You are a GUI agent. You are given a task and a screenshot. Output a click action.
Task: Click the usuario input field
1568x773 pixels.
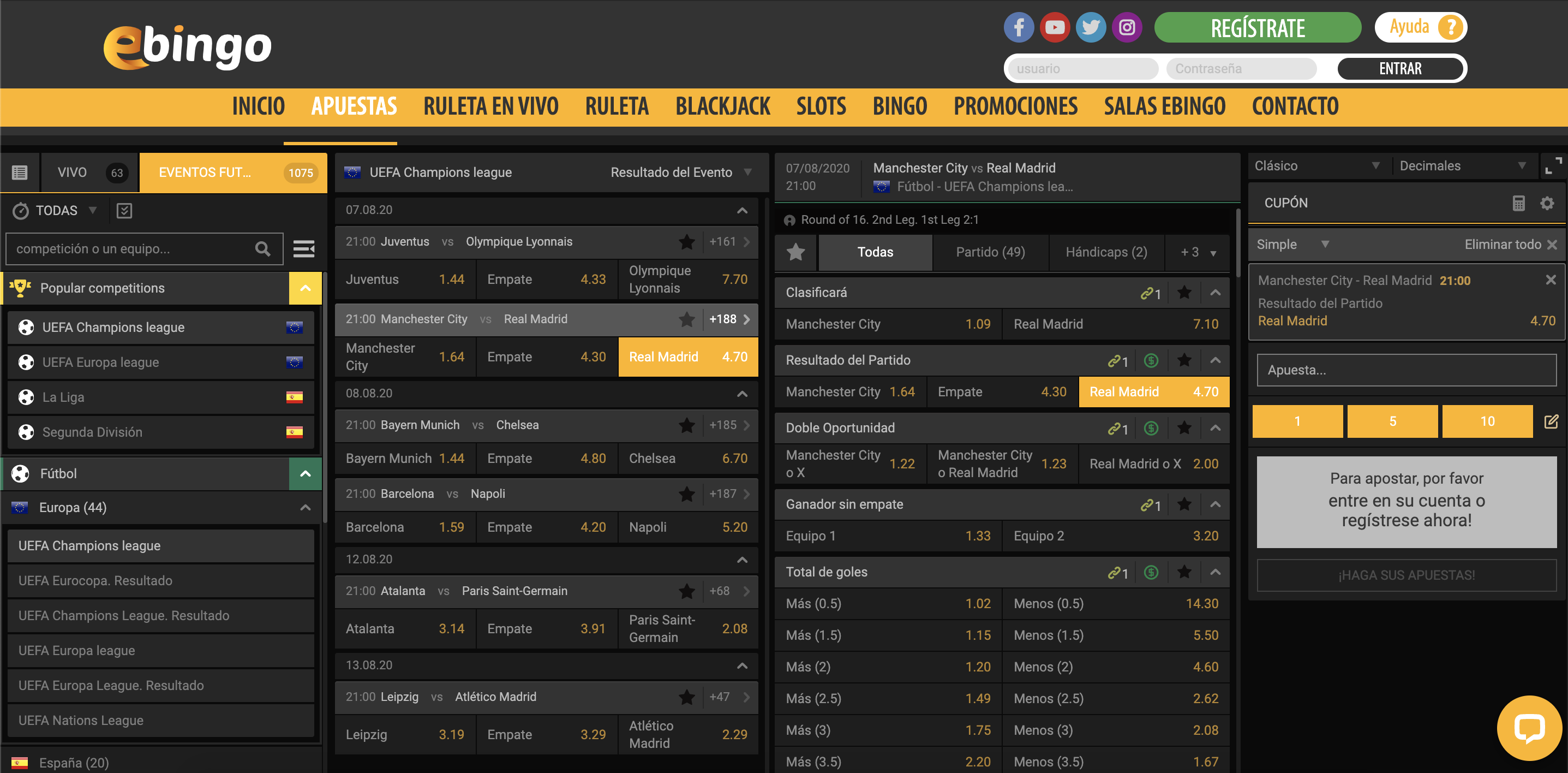(1082, 69)
